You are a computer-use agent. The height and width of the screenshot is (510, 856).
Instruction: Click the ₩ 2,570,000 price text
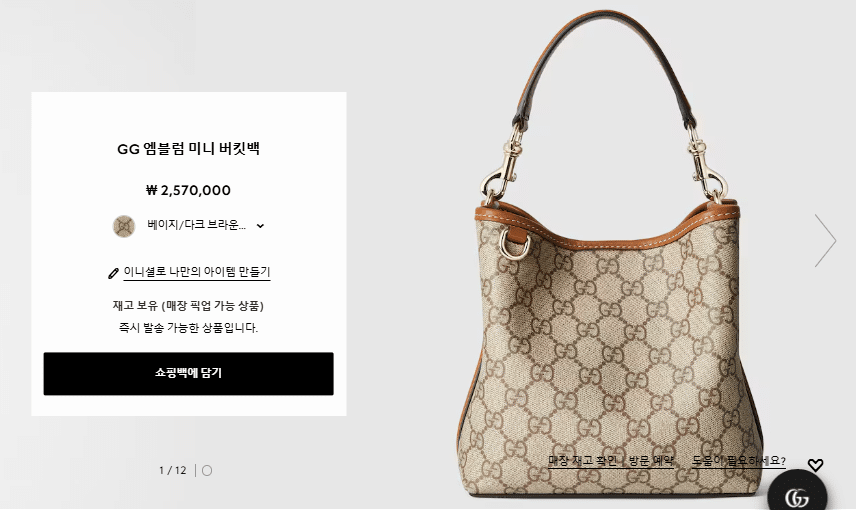click(188, 190)
